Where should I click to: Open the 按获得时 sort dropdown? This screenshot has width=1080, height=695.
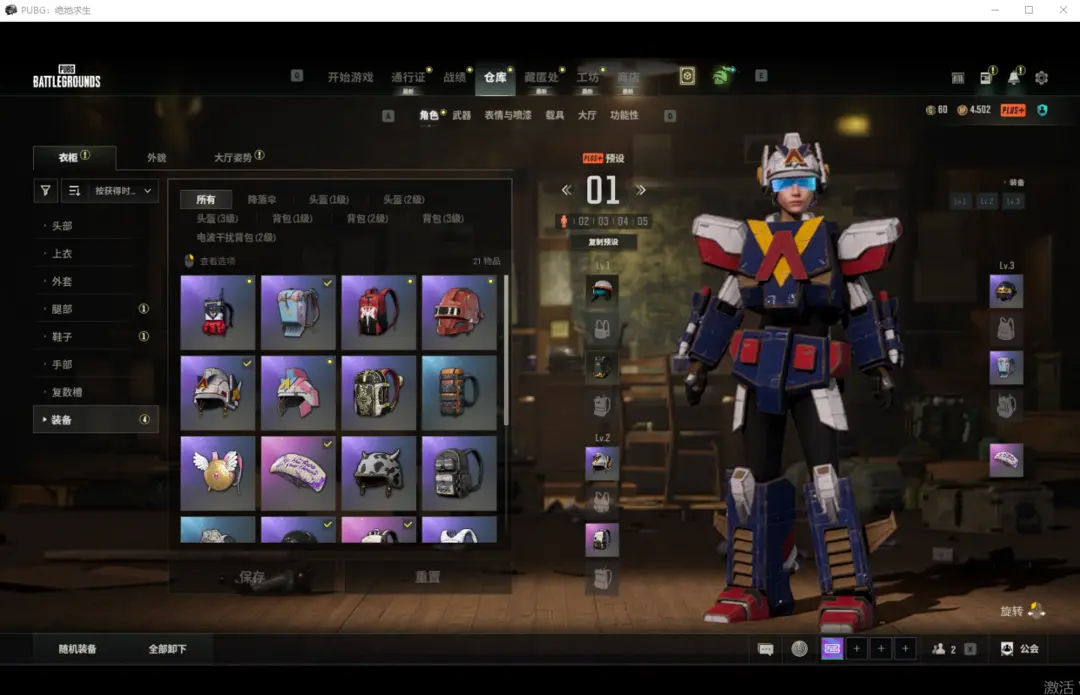[123, 191]
